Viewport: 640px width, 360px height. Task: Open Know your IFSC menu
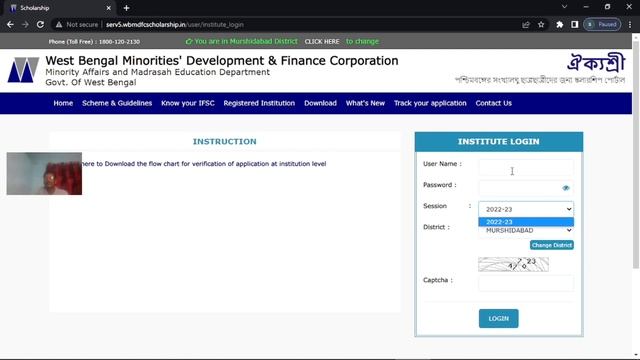coord(188,103)
